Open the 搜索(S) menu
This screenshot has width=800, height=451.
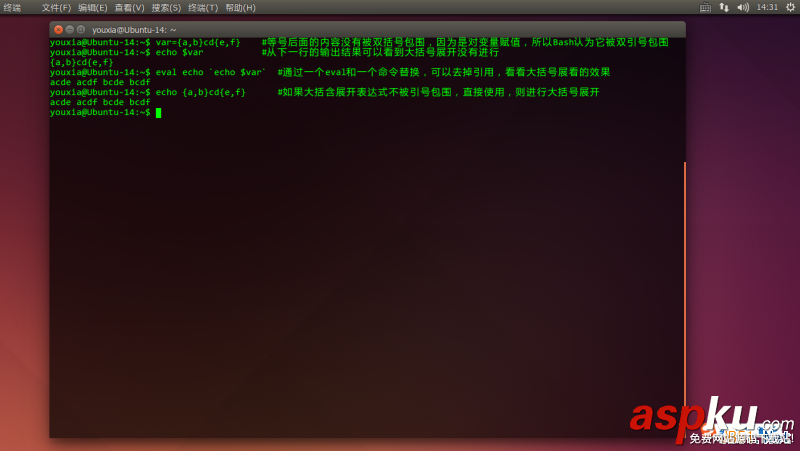(x=166, y=8)
